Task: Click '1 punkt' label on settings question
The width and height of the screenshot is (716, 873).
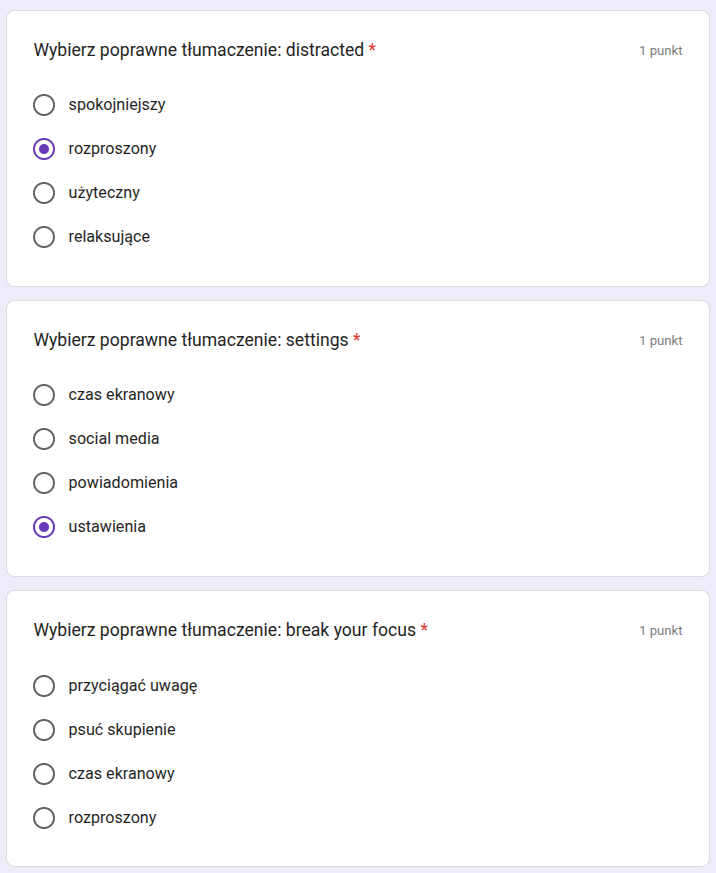Action: (x=661, y=341)
